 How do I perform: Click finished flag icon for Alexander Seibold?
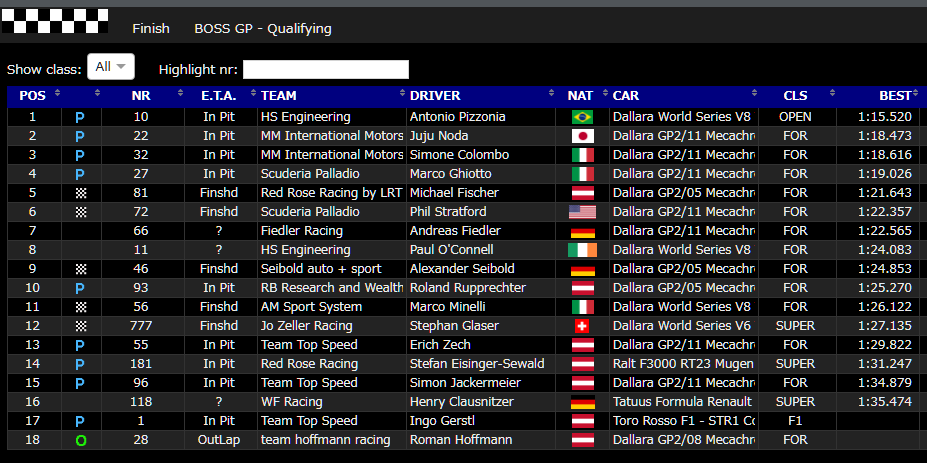81,269
